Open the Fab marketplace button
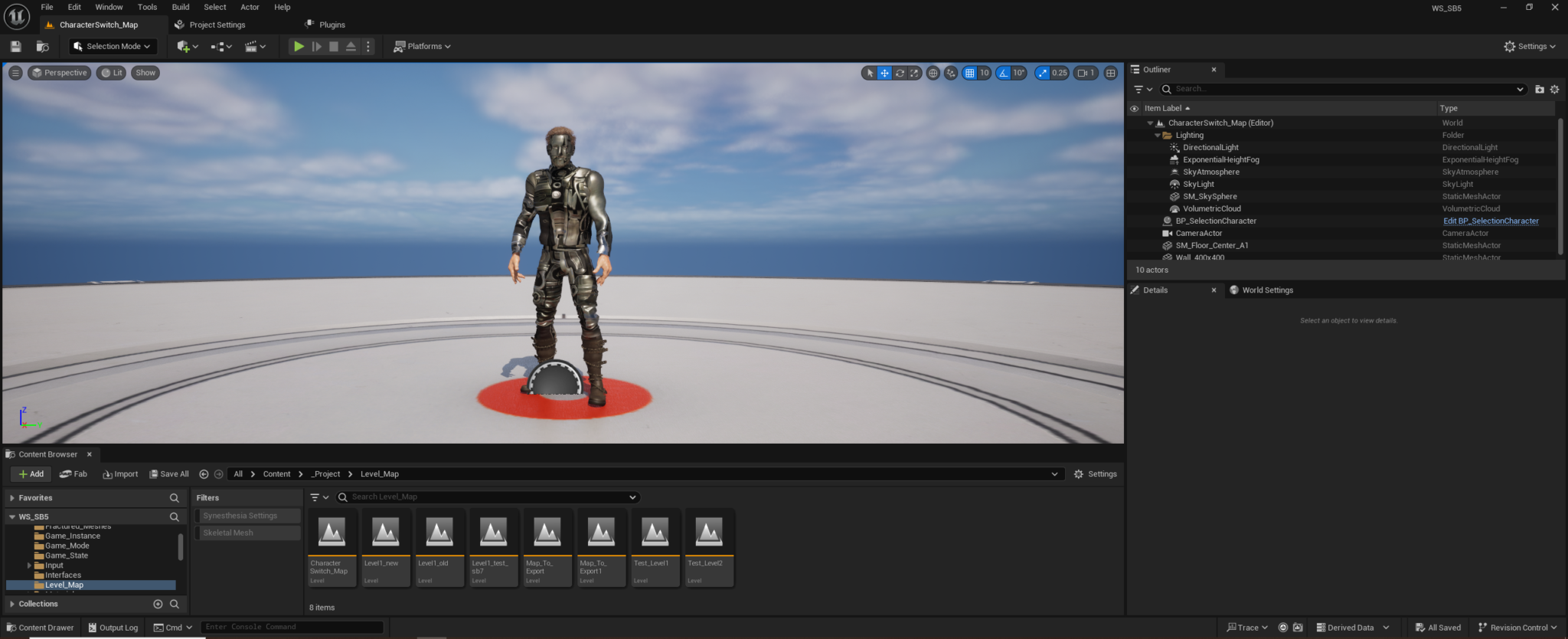1568x639 pixels. coord(73,474)
